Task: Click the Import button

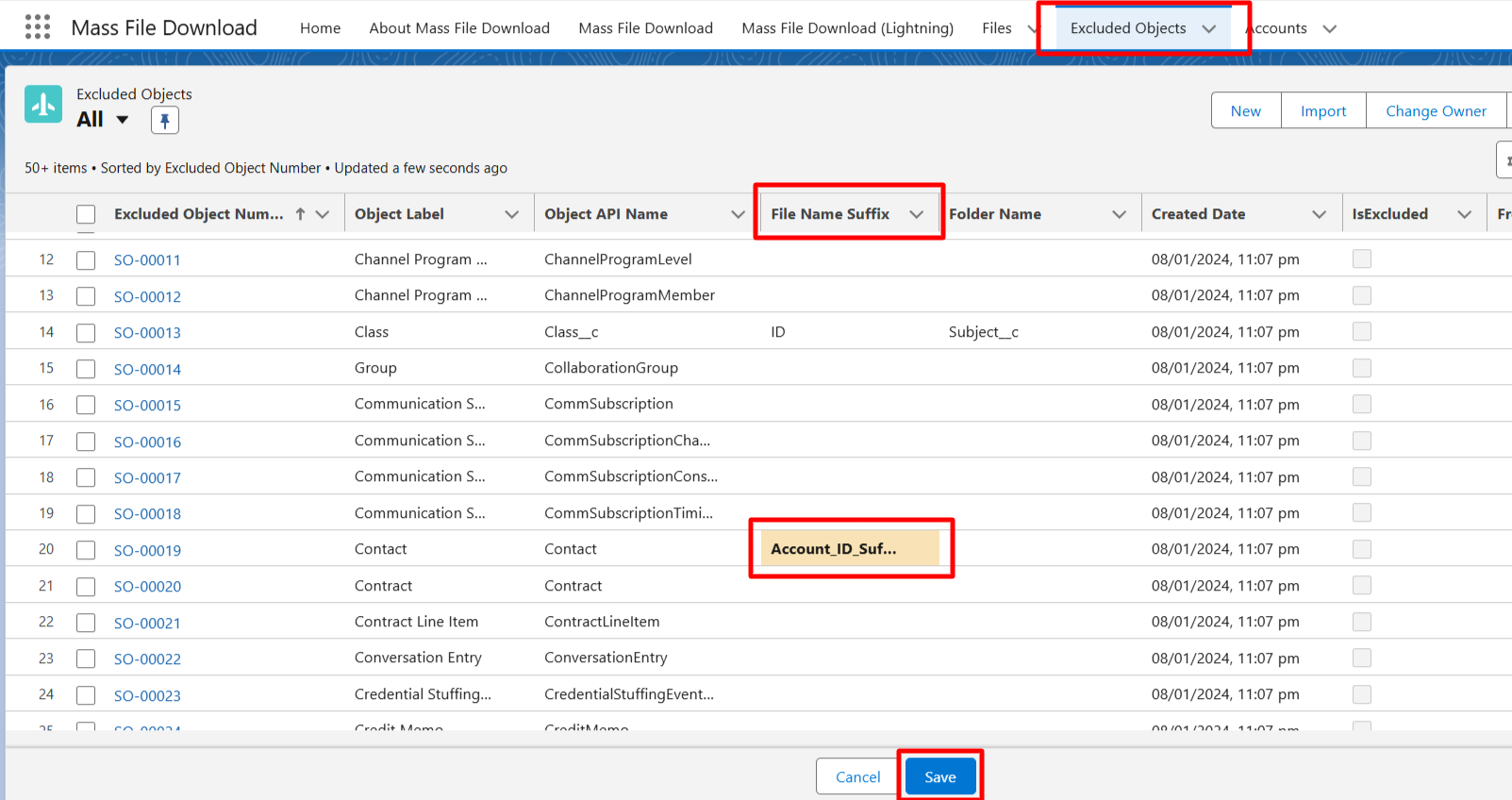Action: click(1323, 110)
